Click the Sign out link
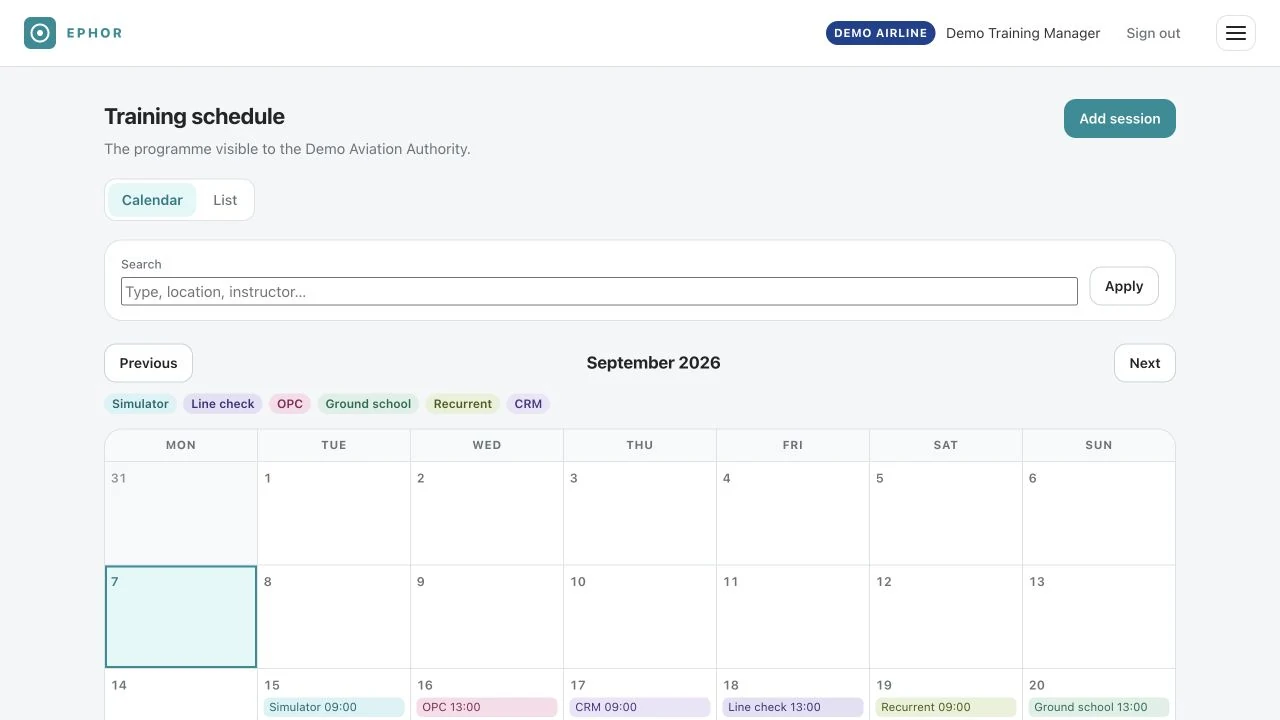 (1153, 33)
